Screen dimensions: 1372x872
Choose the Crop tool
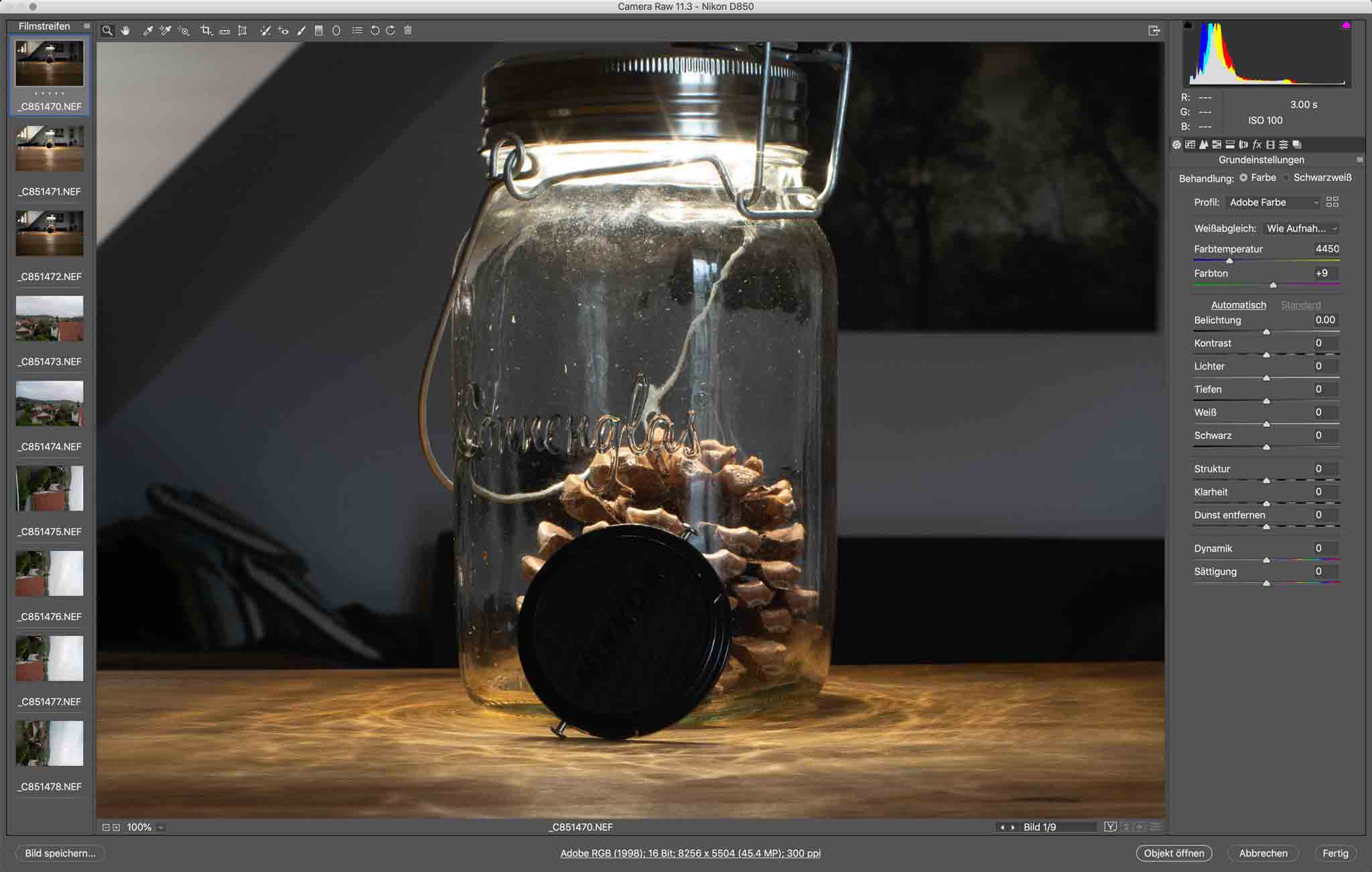click(206, 30)
